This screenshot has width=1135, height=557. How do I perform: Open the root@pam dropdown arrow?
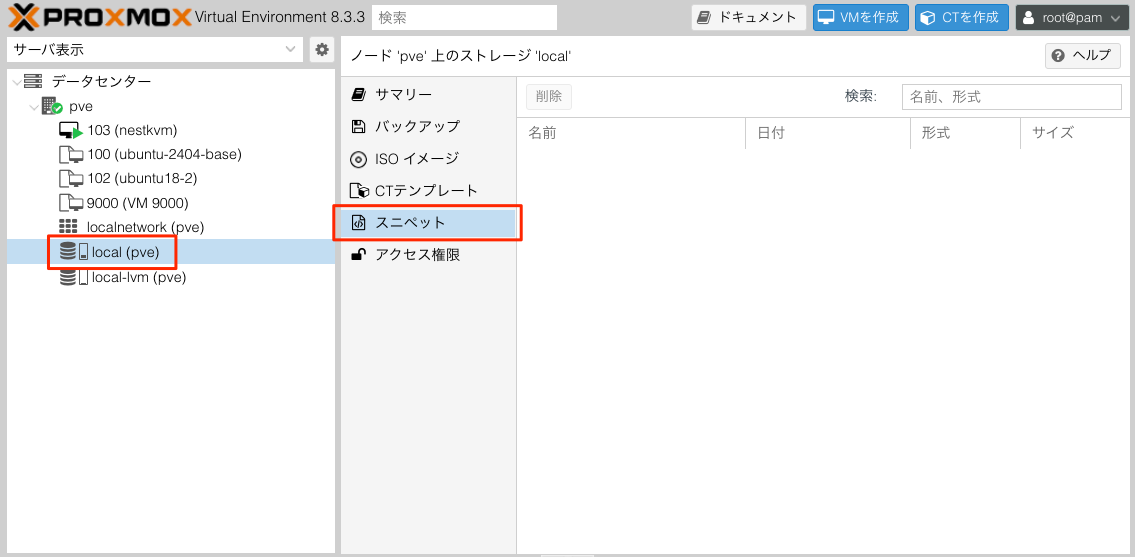pyautogui.click(x=1115, y=18)
